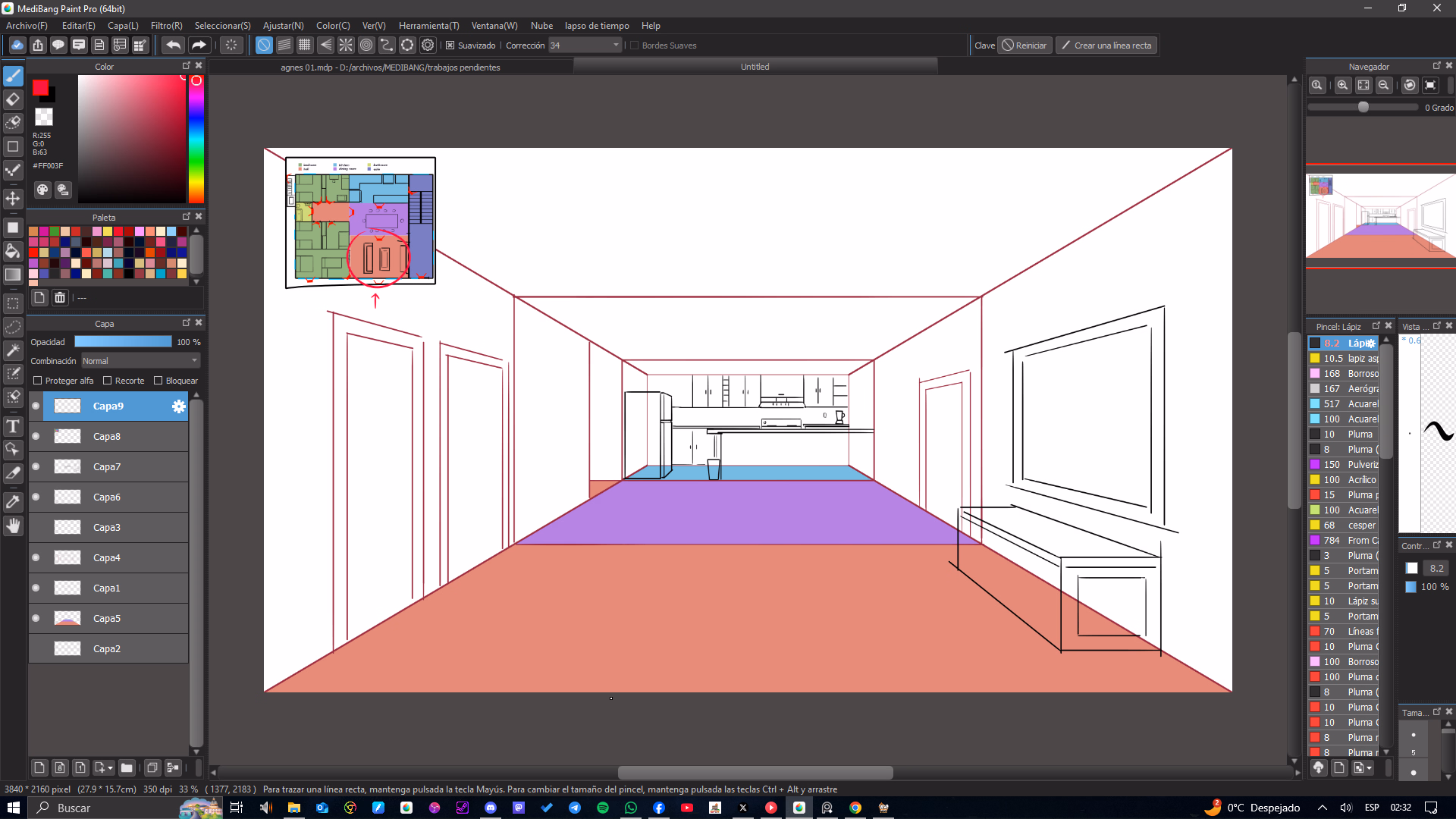Select the Magic Wand tool

click(13, 350)
